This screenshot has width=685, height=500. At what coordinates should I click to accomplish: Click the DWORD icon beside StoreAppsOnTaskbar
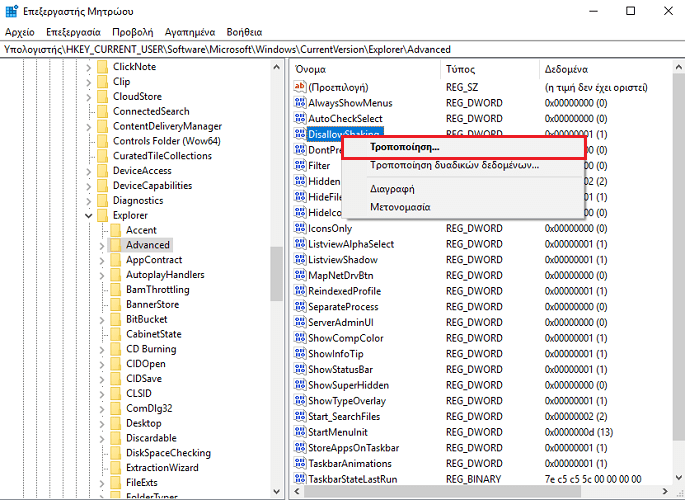(x=300, y=448)
